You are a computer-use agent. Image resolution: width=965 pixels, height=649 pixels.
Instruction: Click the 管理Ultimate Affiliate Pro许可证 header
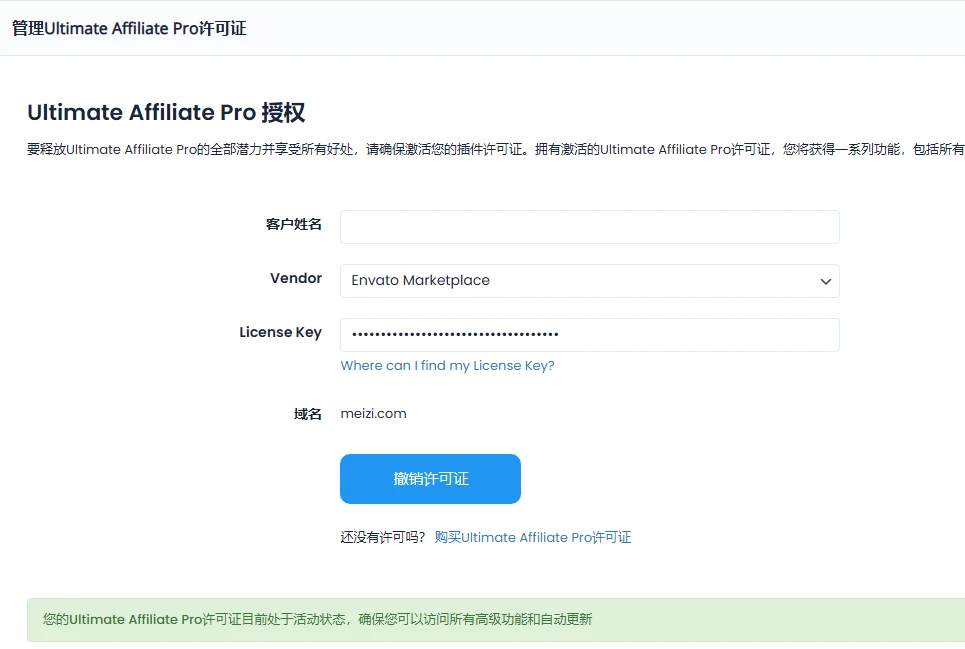tap(129, 28)
